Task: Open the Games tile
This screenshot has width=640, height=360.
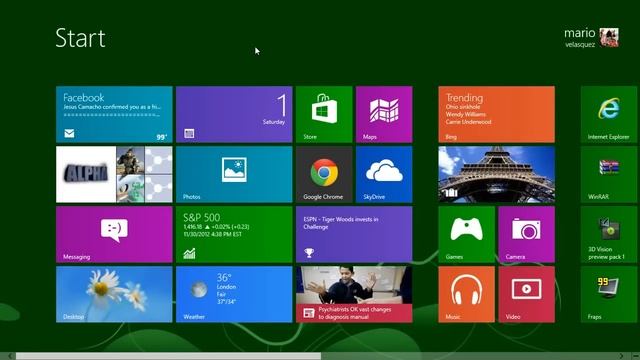Action: 467,234
